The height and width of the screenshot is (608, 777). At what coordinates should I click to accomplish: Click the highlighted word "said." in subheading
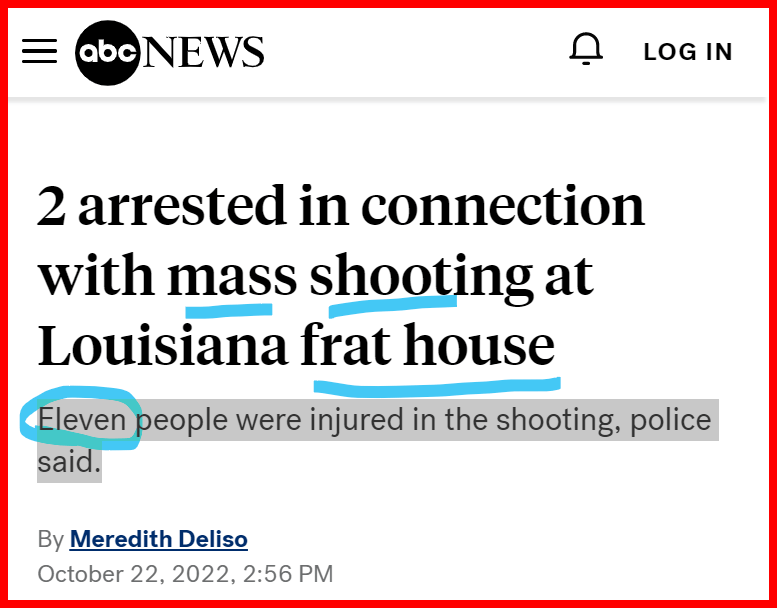tap(69, 463)
